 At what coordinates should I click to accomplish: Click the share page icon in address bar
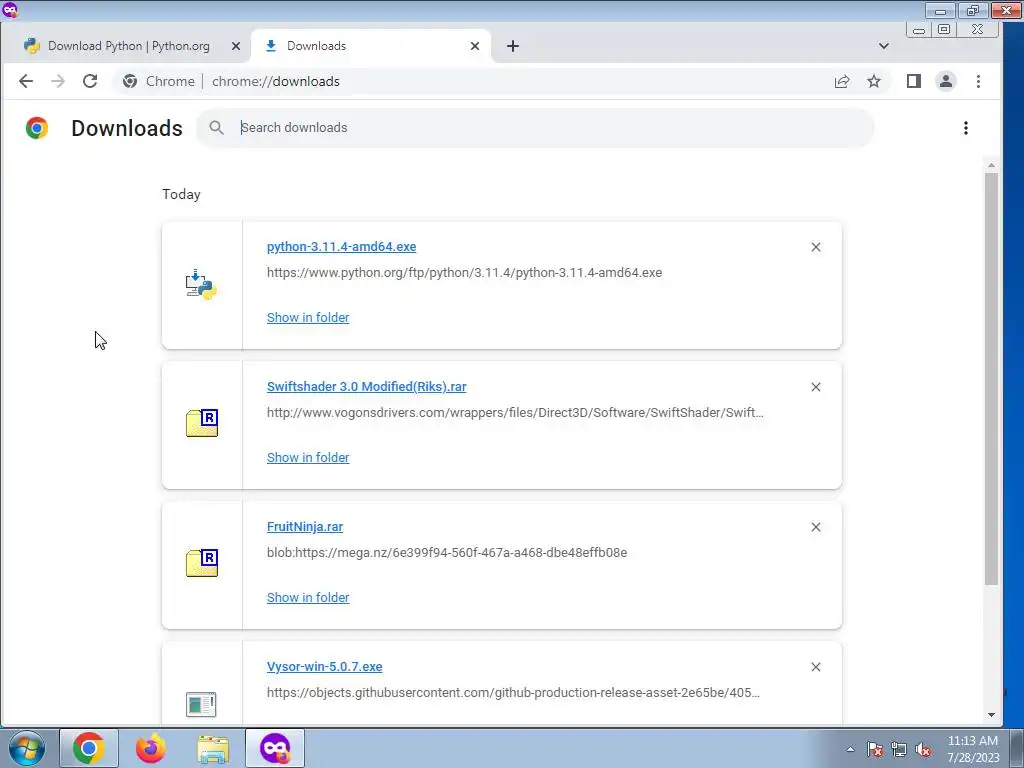point(842,81)
